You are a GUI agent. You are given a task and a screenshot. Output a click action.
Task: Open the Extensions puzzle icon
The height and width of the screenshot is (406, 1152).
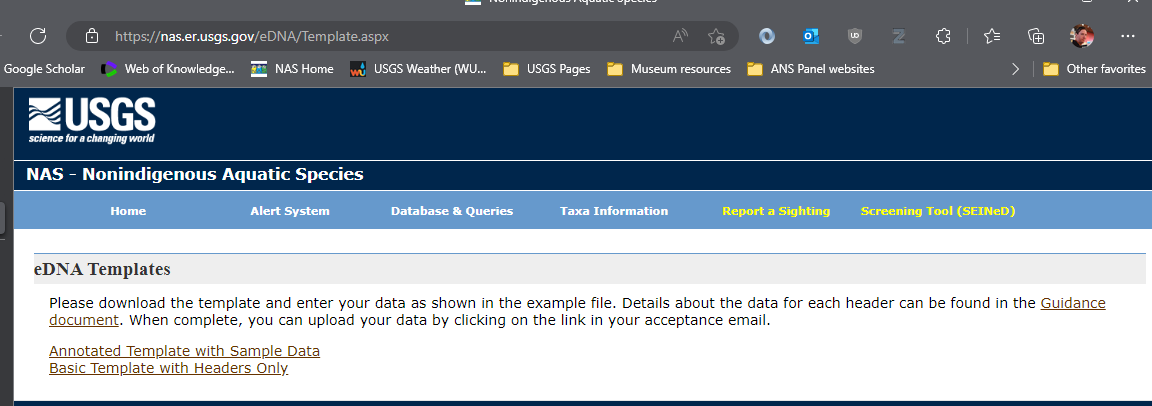[x=943, y=35]
